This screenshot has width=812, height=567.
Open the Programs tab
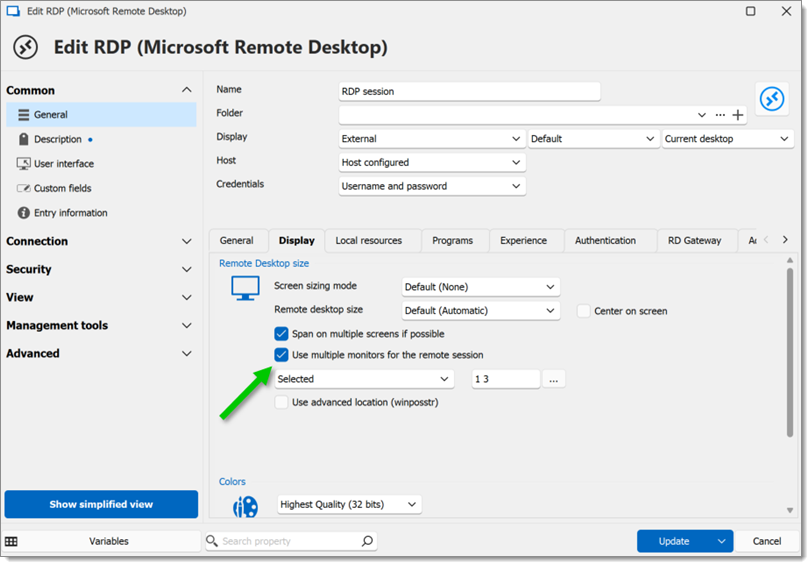[453, 241]
